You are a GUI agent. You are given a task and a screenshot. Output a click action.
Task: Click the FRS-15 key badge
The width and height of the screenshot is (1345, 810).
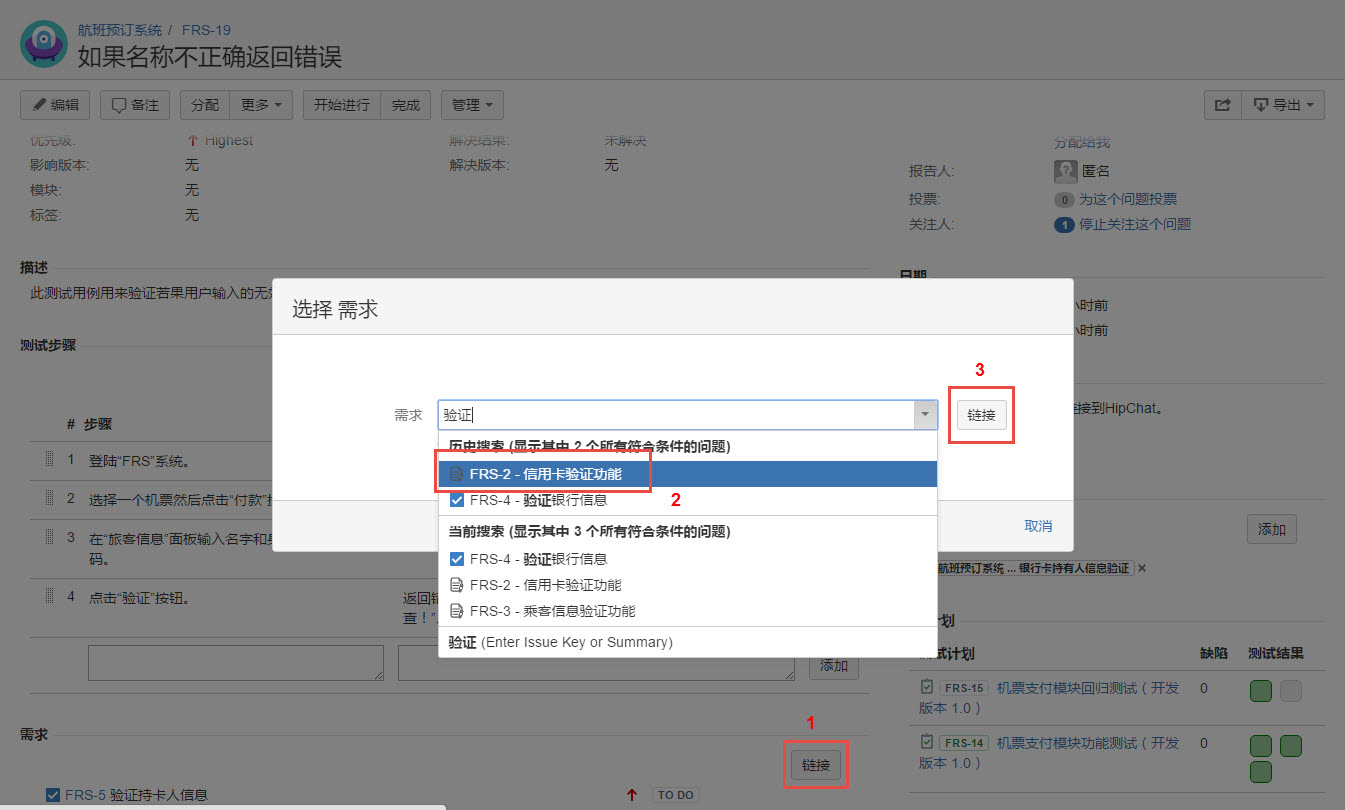pos(966,688)
